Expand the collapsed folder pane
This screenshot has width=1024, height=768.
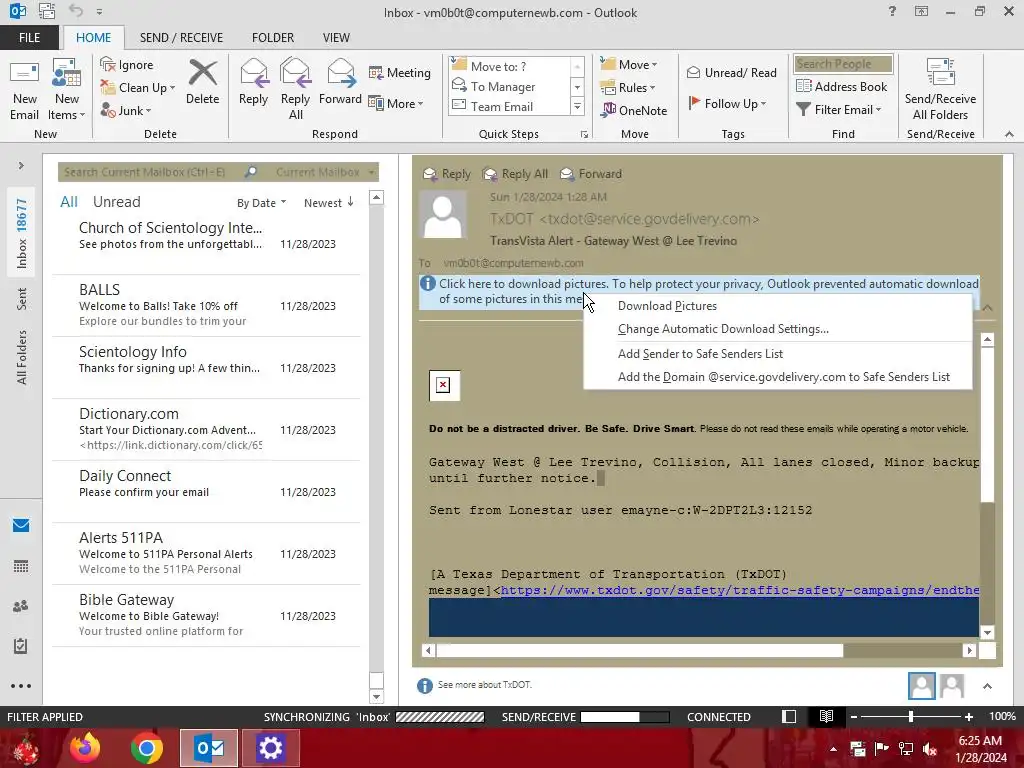pyautogui.click(x=21, y=165)
